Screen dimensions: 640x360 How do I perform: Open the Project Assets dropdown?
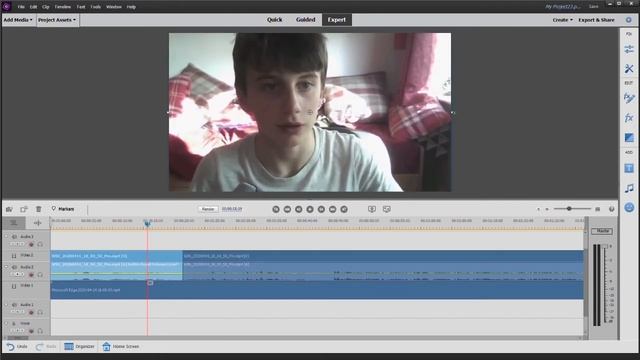point(57,20)
